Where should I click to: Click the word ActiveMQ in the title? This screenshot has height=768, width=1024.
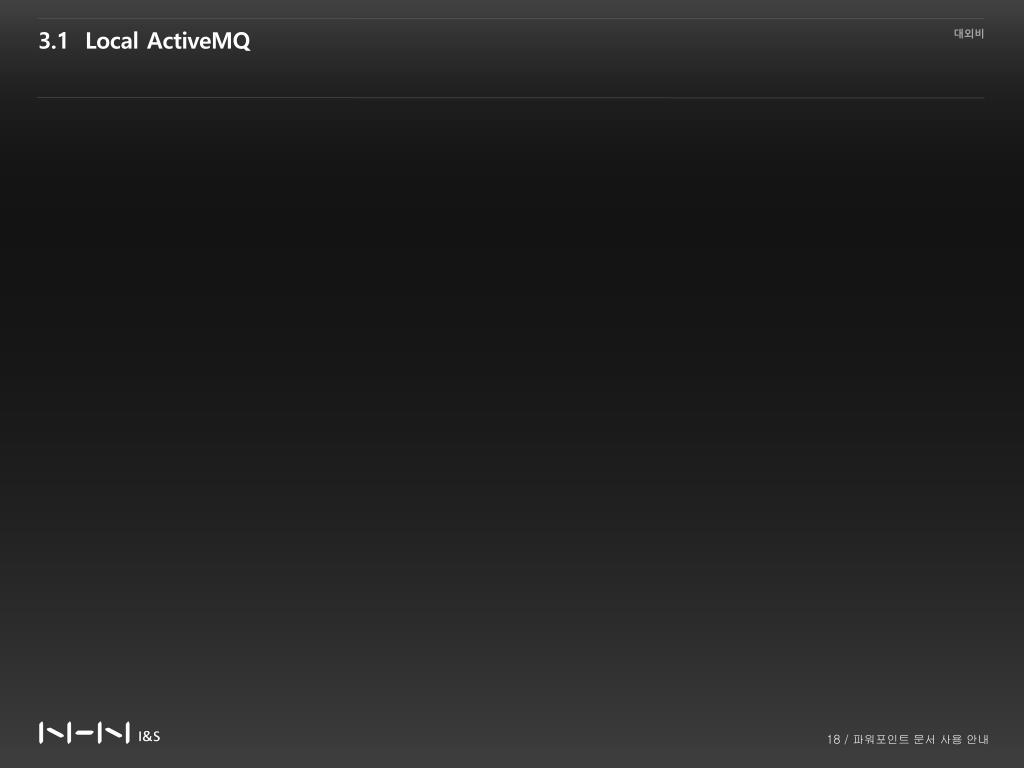[199, 40]
